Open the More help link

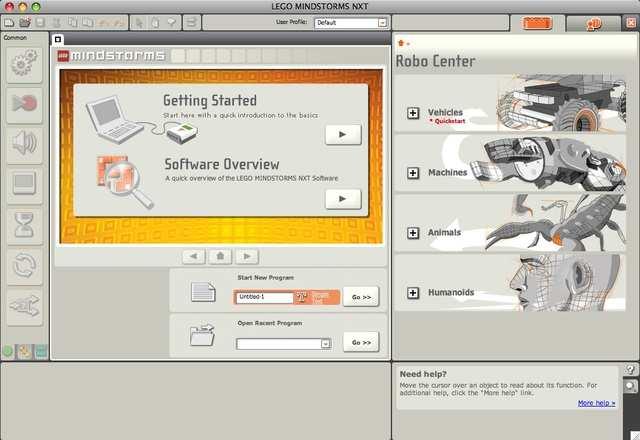coord(596,403)
